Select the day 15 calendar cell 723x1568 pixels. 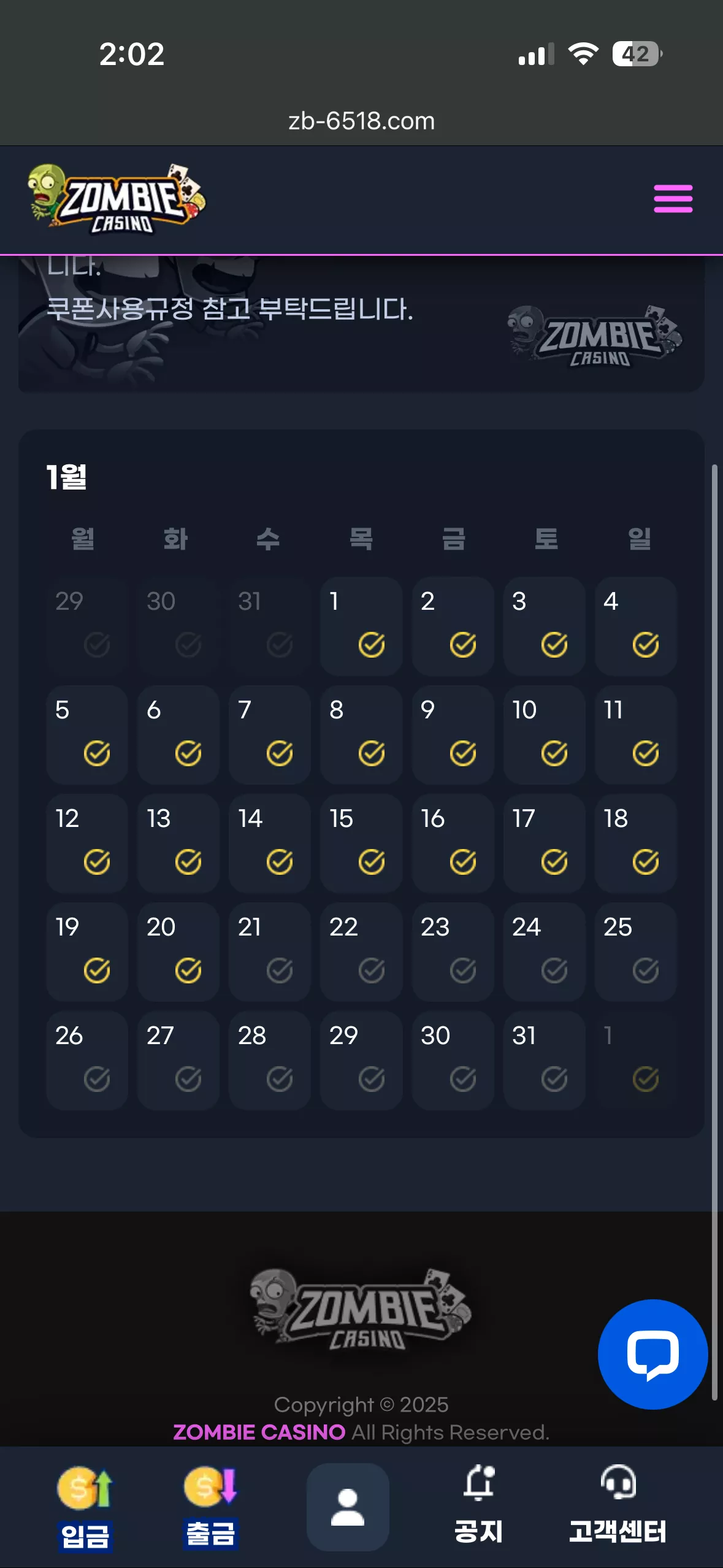[361, 843]
